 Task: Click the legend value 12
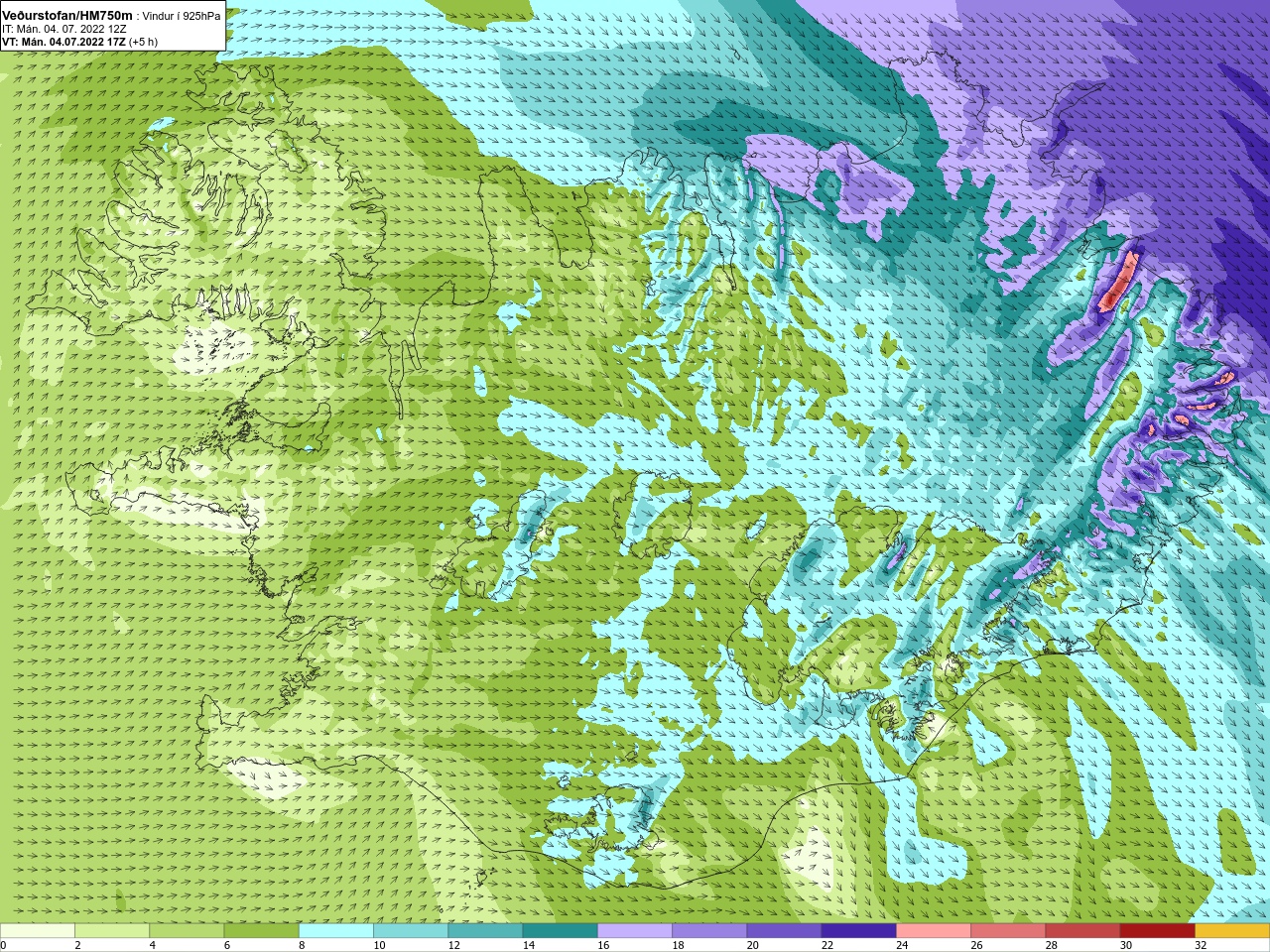click(452, 945)
